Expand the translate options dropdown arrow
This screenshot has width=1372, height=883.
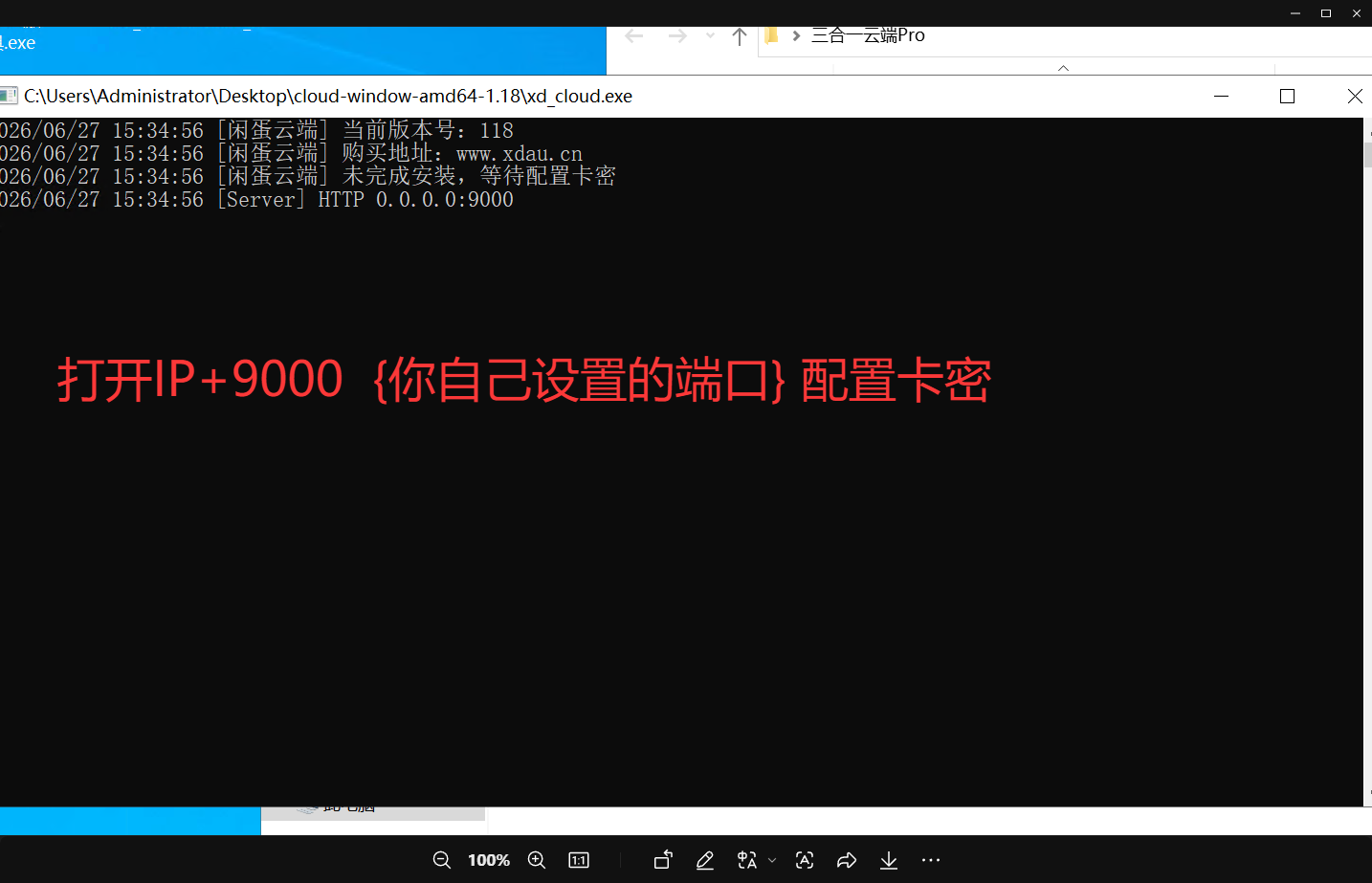pyautogui.click(x=772, y=860)
